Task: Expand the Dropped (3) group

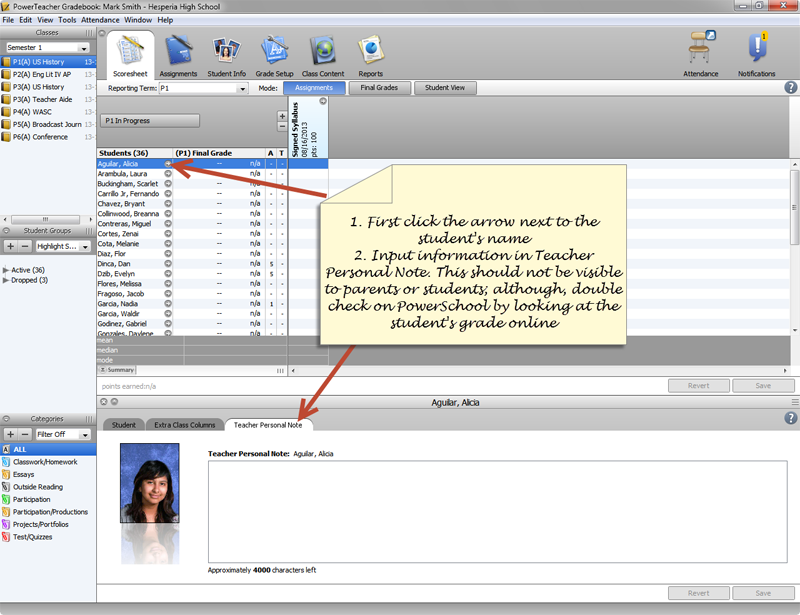Action: coord(6,280)
